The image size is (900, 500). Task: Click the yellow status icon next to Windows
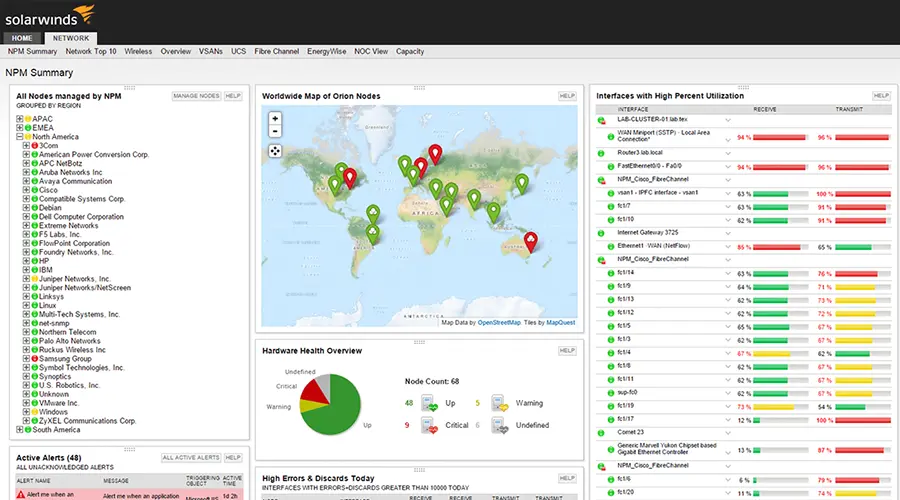[34, 412]
